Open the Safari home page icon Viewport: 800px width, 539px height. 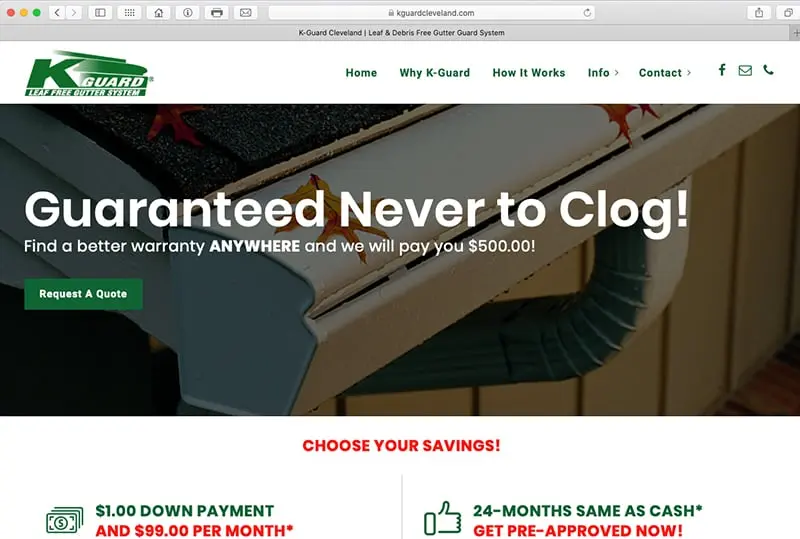point(159,13)
